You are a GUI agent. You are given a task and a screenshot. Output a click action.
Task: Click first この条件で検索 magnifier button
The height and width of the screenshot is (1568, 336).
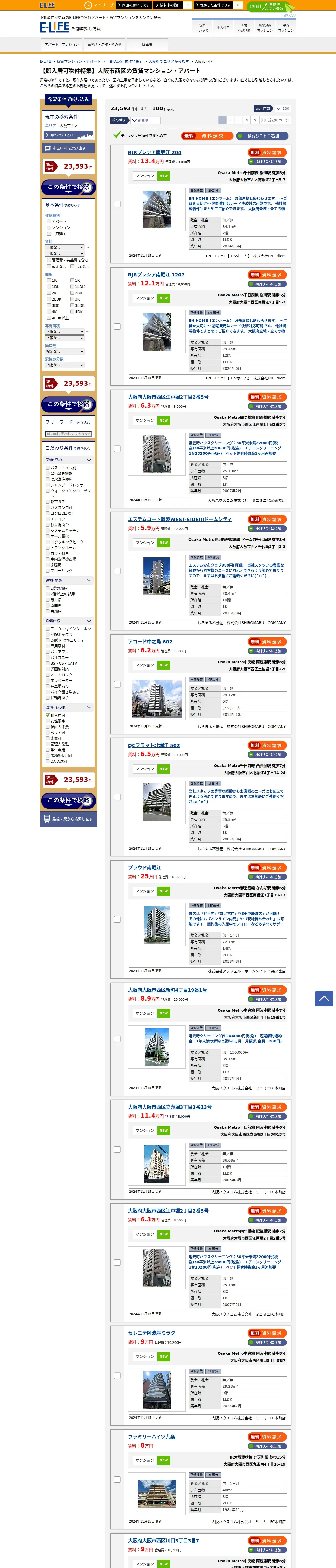(68, 187)
